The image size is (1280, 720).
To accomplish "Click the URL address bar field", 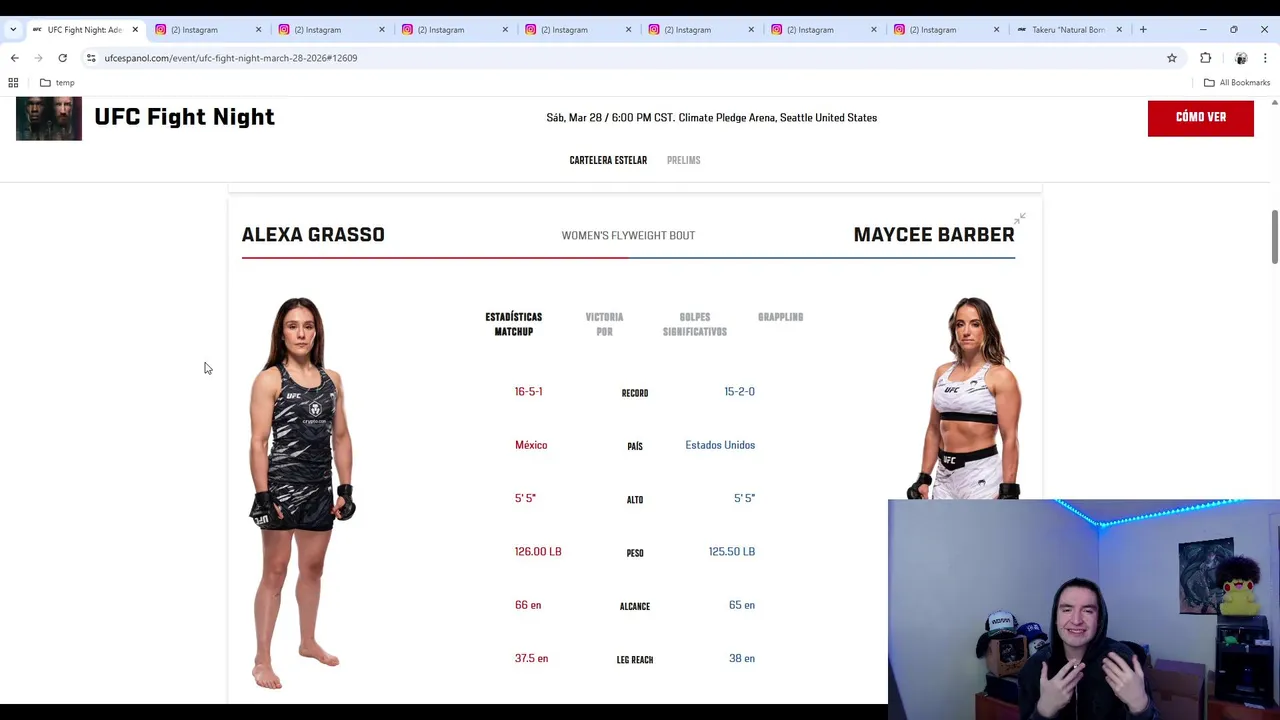I will click(x=630, y=58).
